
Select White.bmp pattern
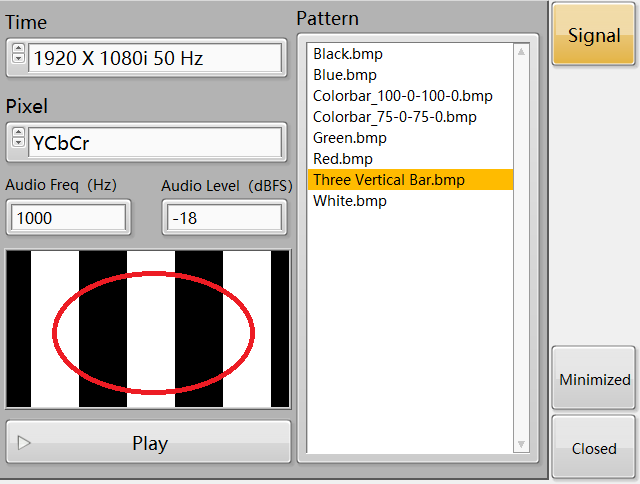pyautogui.click(x=349, y=201)
